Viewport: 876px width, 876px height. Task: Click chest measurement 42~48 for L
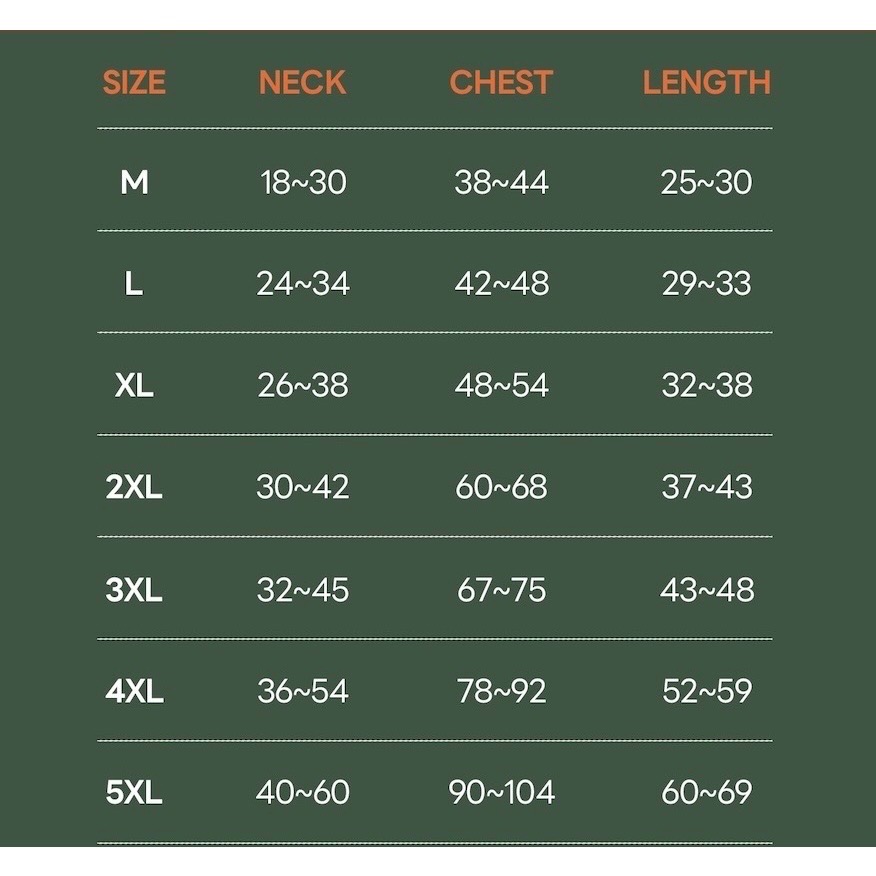[x=501, y=284]
